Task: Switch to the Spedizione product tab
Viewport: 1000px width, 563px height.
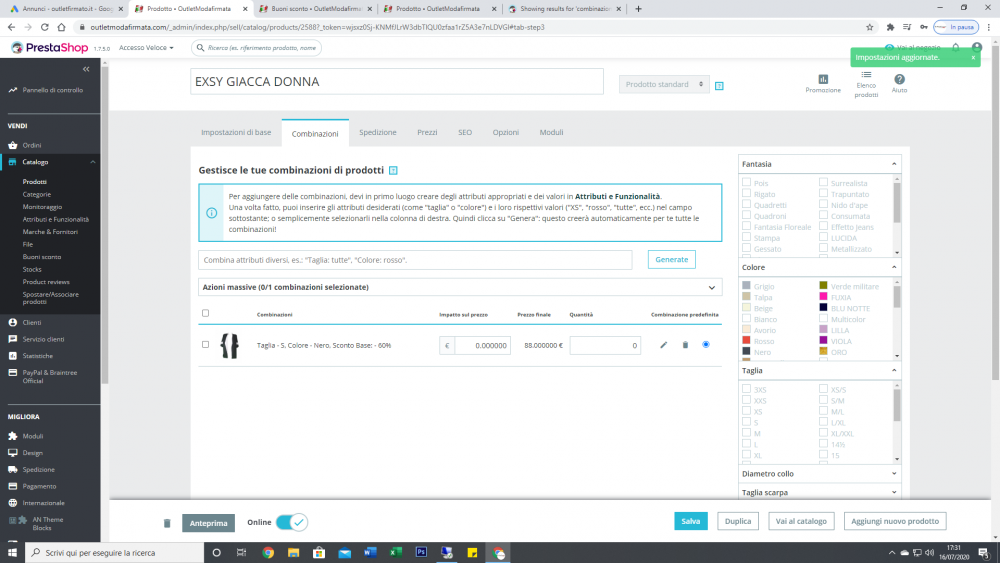Action: (x=378, y=132)
